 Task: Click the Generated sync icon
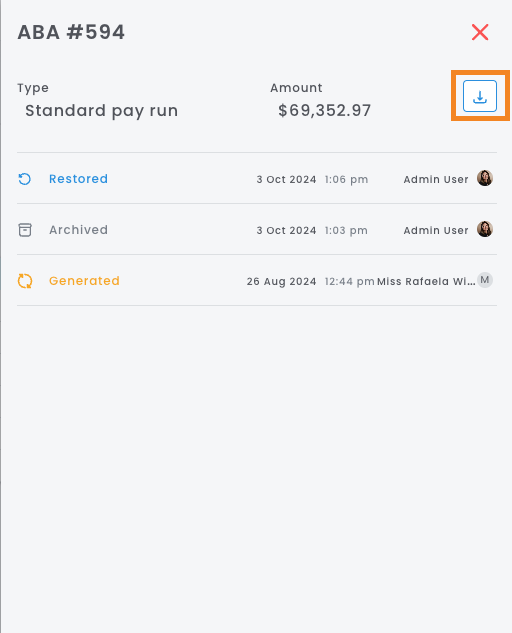[25, 281]
